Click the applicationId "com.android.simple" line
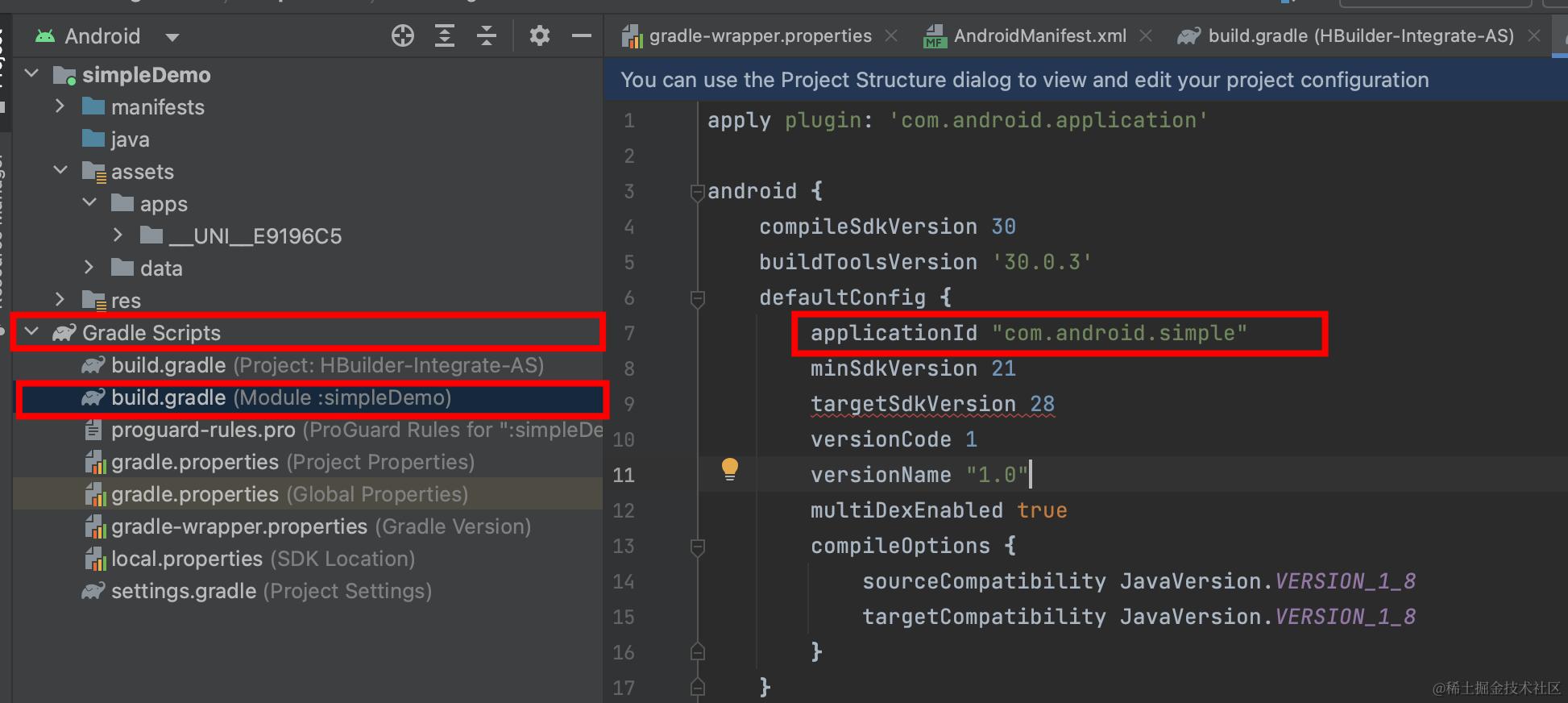The width and height of the screenshot is (1568, 703). 1029,333
